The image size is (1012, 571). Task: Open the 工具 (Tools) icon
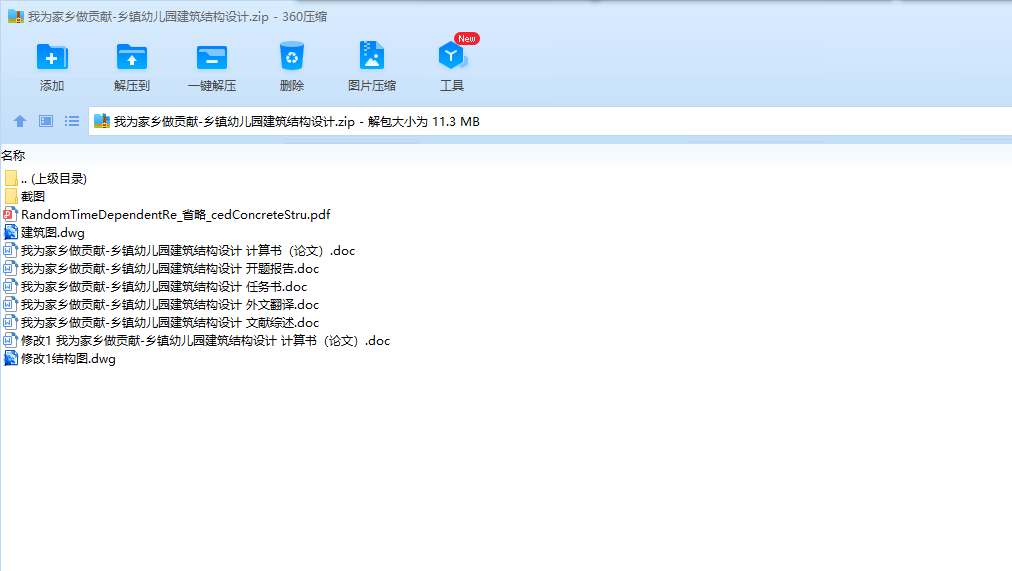pos(452,55)
